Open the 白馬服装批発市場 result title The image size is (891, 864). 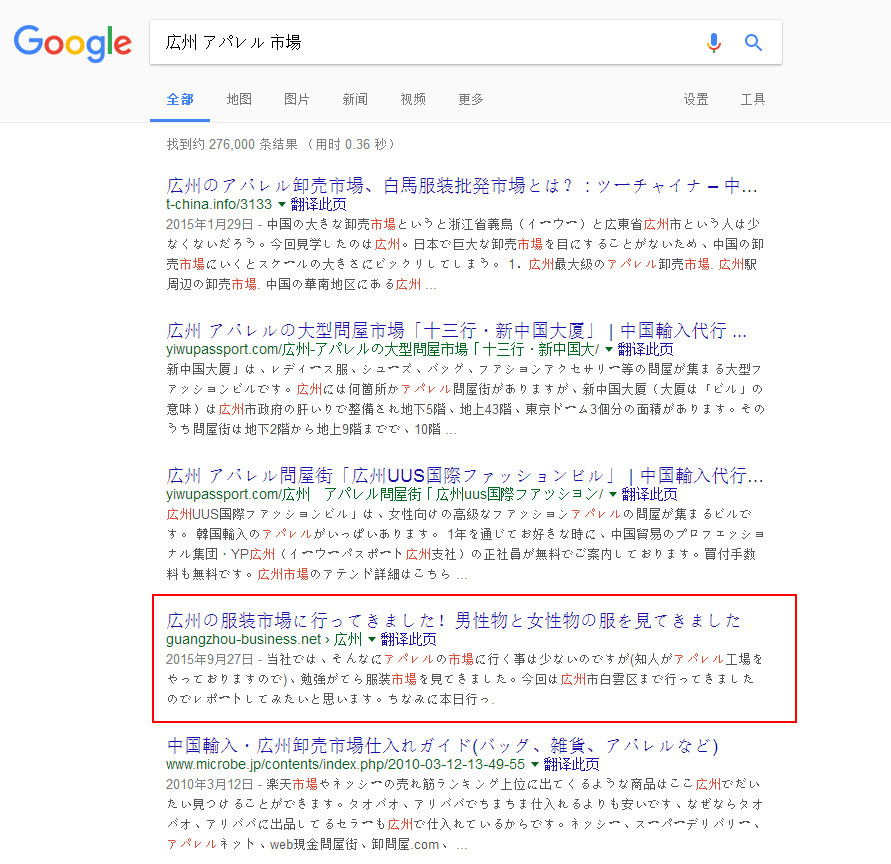(x=462, y=185)
